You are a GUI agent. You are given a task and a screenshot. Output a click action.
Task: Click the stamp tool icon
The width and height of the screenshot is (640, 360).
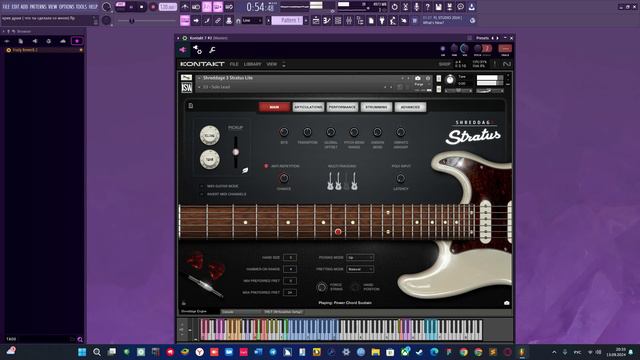pos(229,20)
